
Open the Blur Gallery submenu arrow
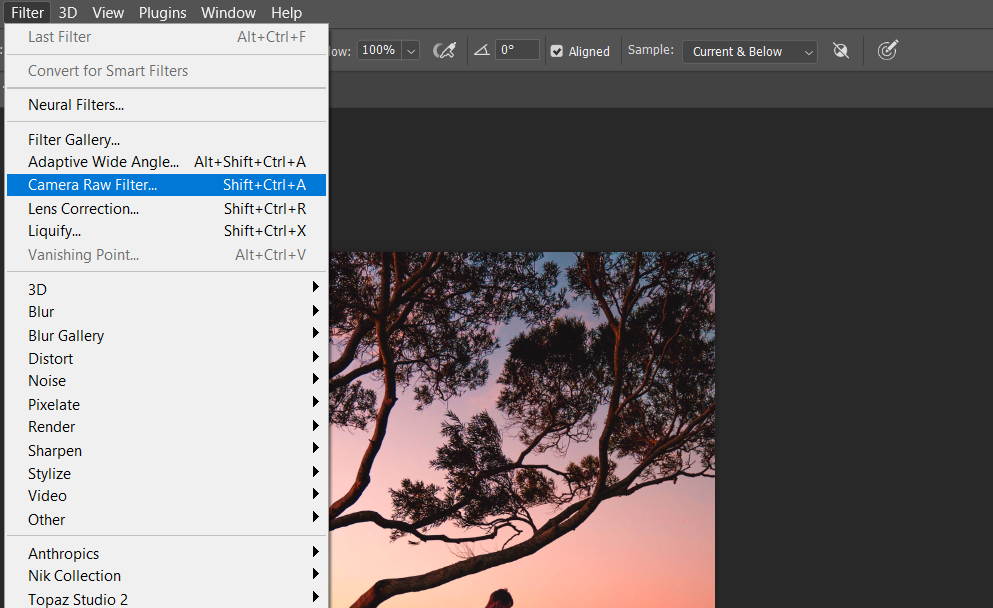tap(316, 335)
